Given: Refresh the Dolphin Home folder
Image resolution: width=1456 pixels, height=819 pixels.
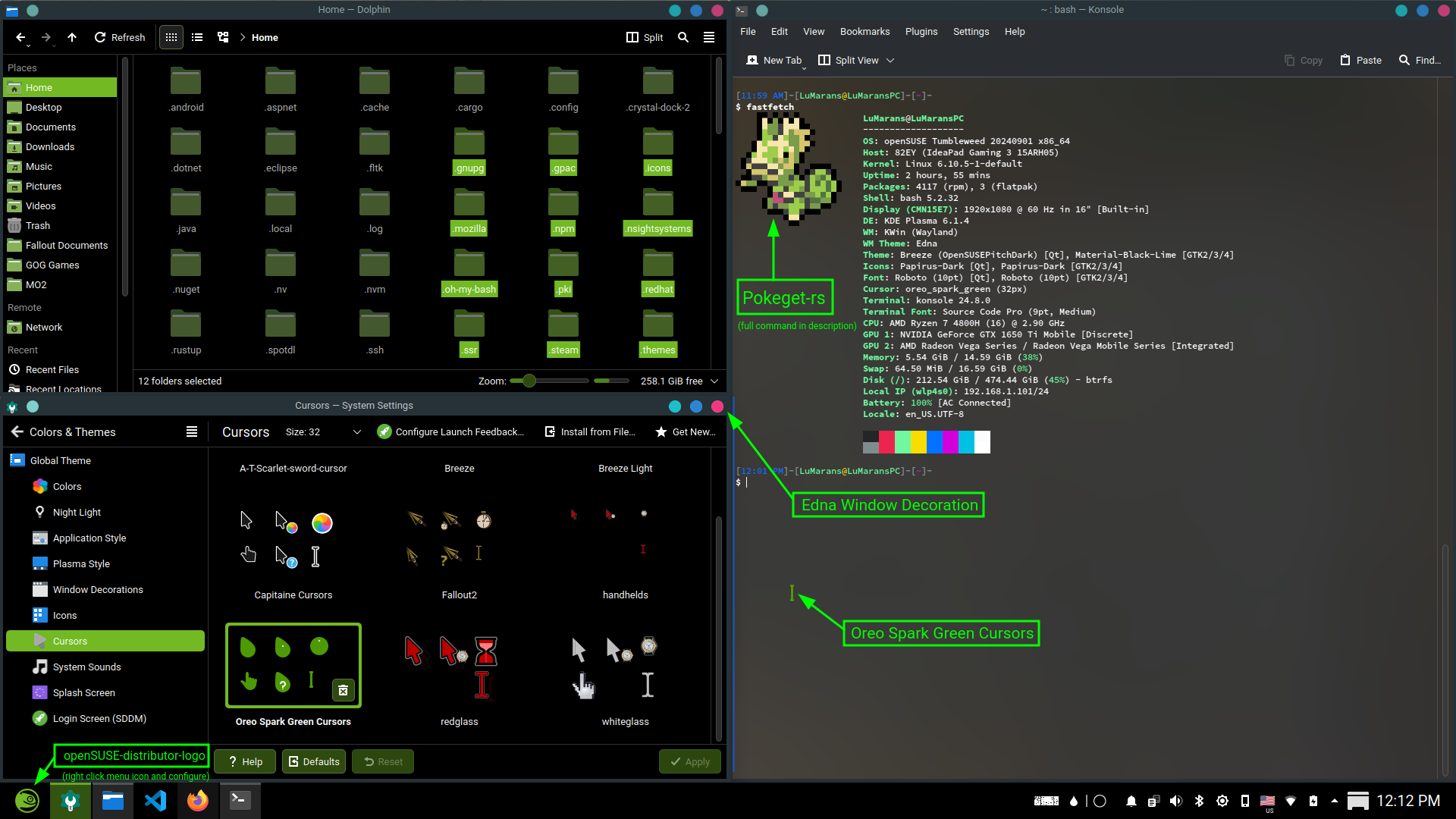Looking at the screenshot, I should (120, 37).
